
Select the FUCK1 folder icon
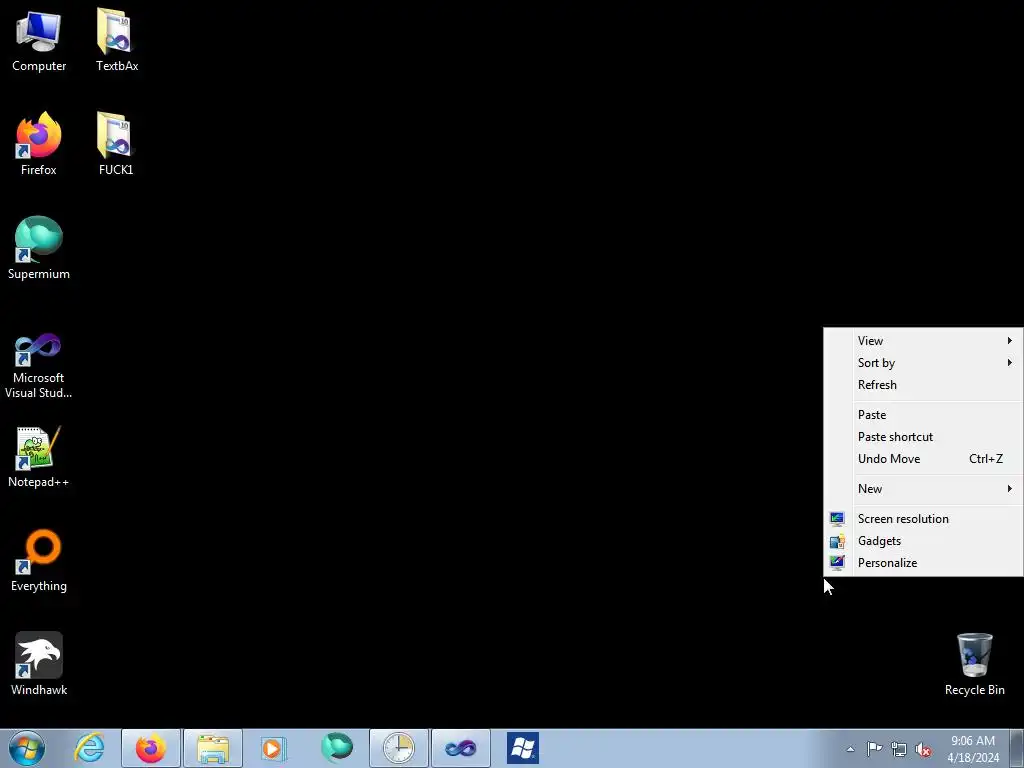[x=116, y=144]
